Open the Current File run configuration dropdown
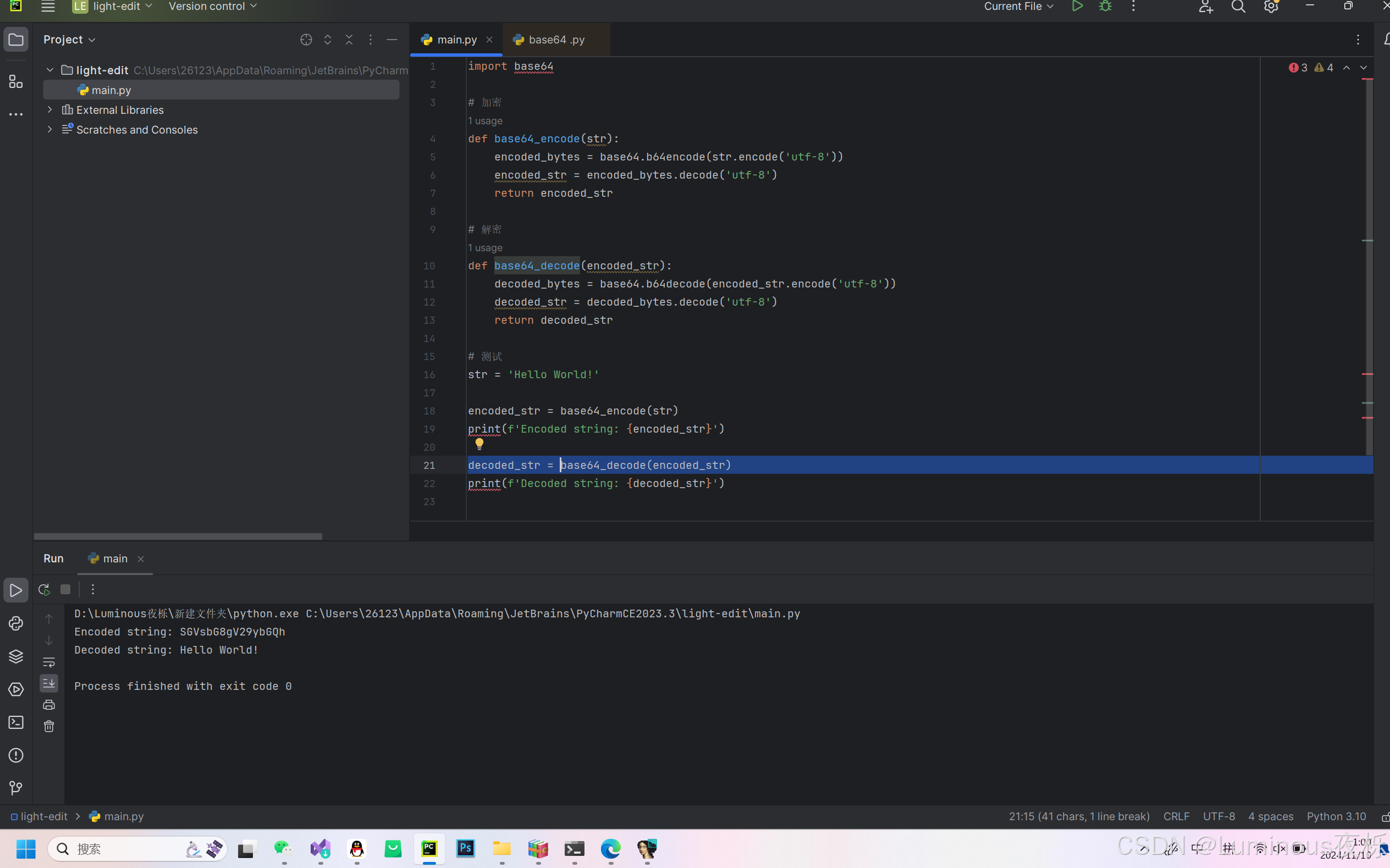The image size is (1390, 868). pyautogui.click(x=1018, y=6)
